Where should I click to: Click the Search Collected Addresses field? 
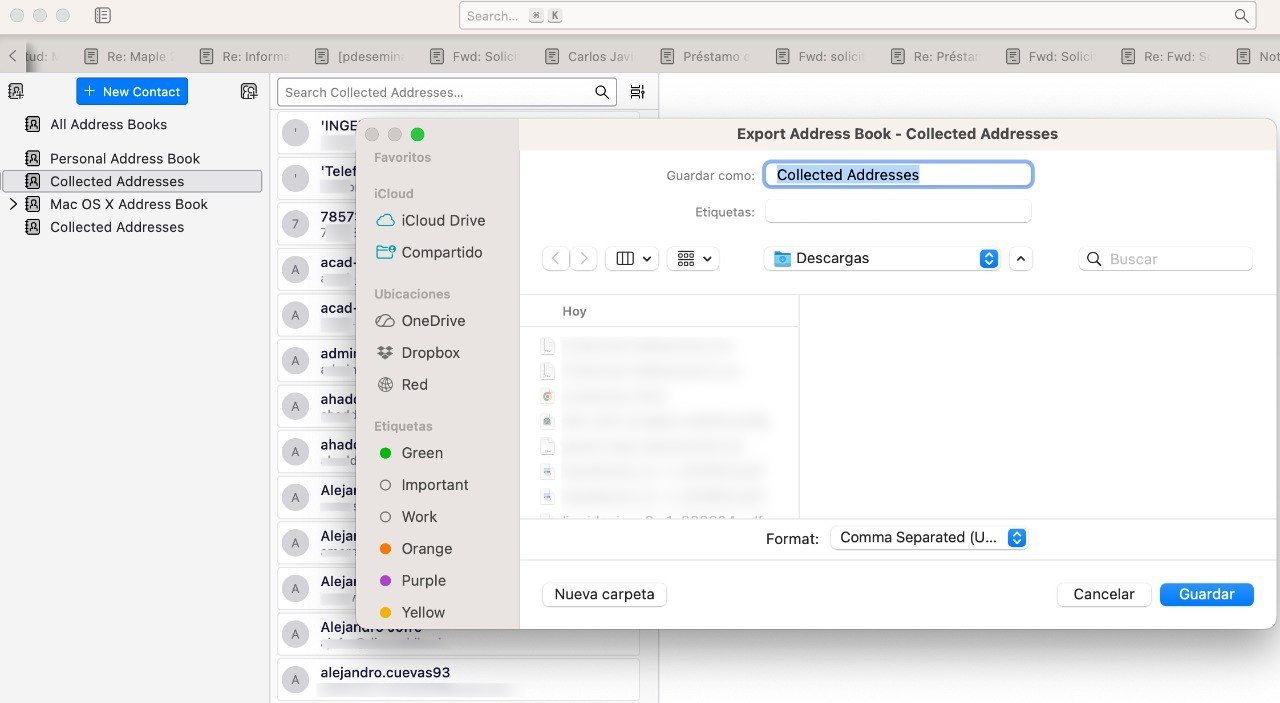point(447,92)
